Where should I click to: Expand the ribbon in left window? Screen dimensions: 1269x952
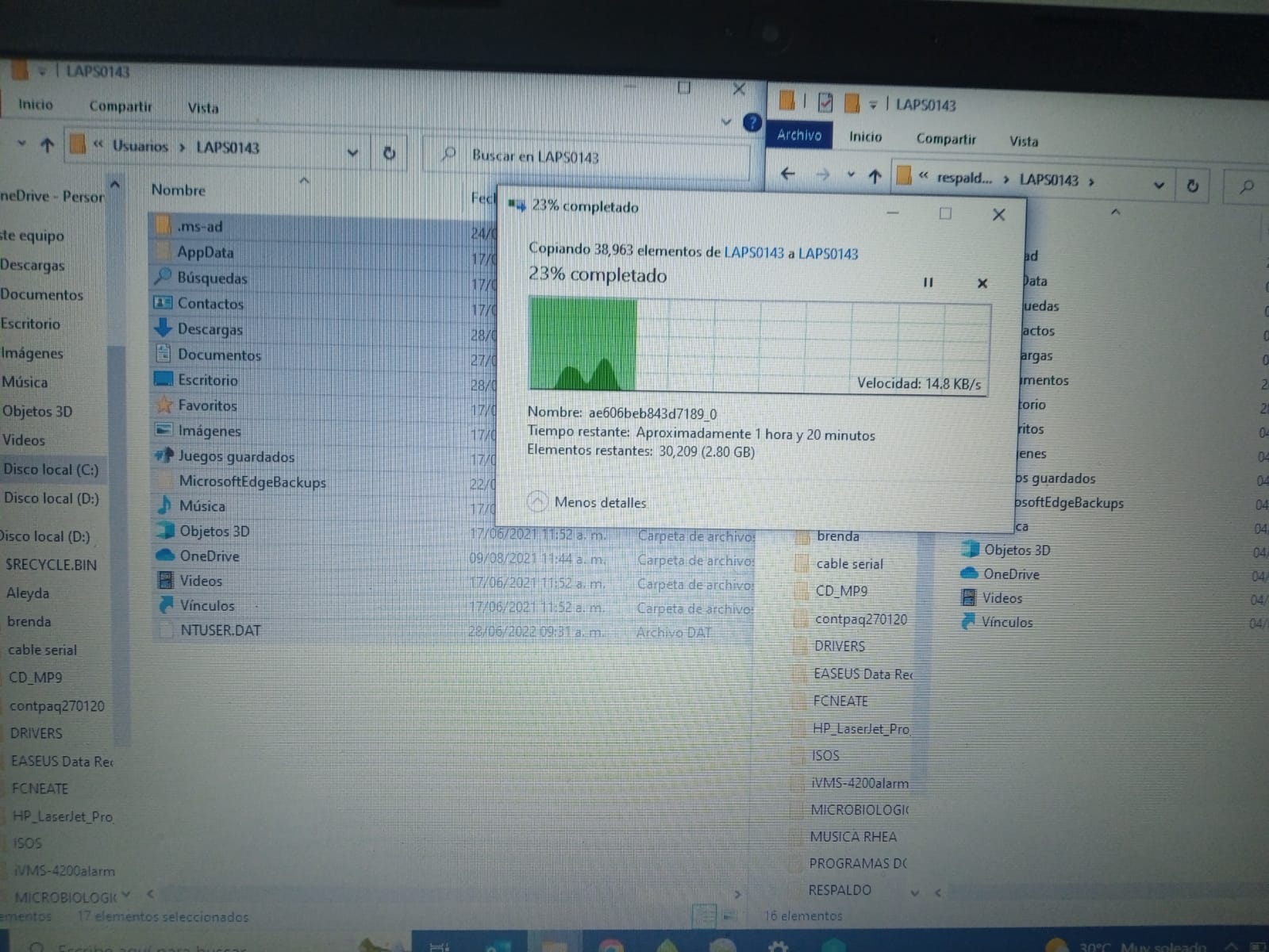(725, 122)
